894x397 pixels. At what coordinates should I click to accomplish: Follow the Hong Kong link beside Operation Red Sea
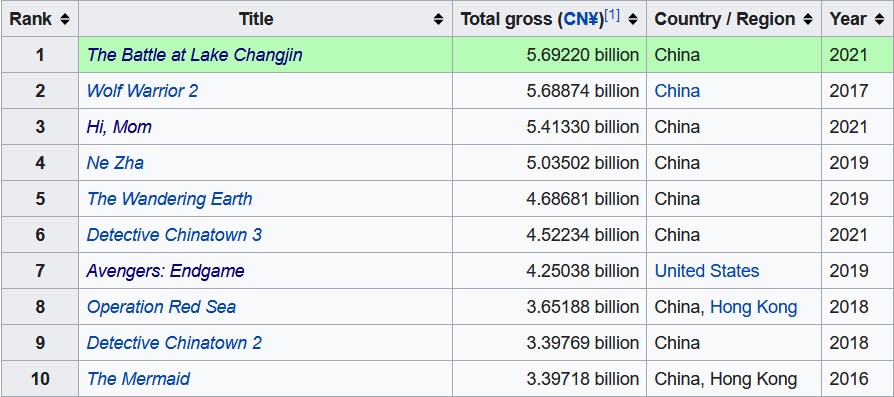click(753, 306)
